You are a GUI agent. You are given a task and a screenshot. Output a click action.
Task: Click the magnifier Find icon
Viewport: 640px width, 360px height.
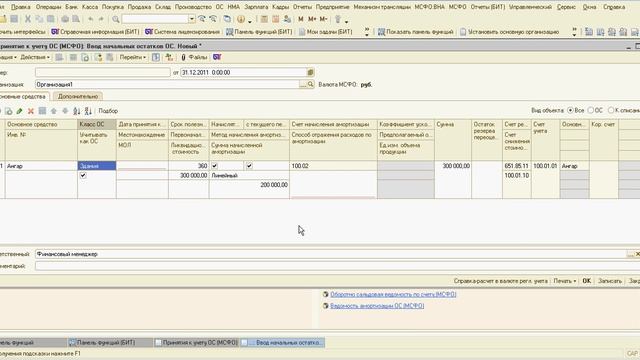point(116,19)
